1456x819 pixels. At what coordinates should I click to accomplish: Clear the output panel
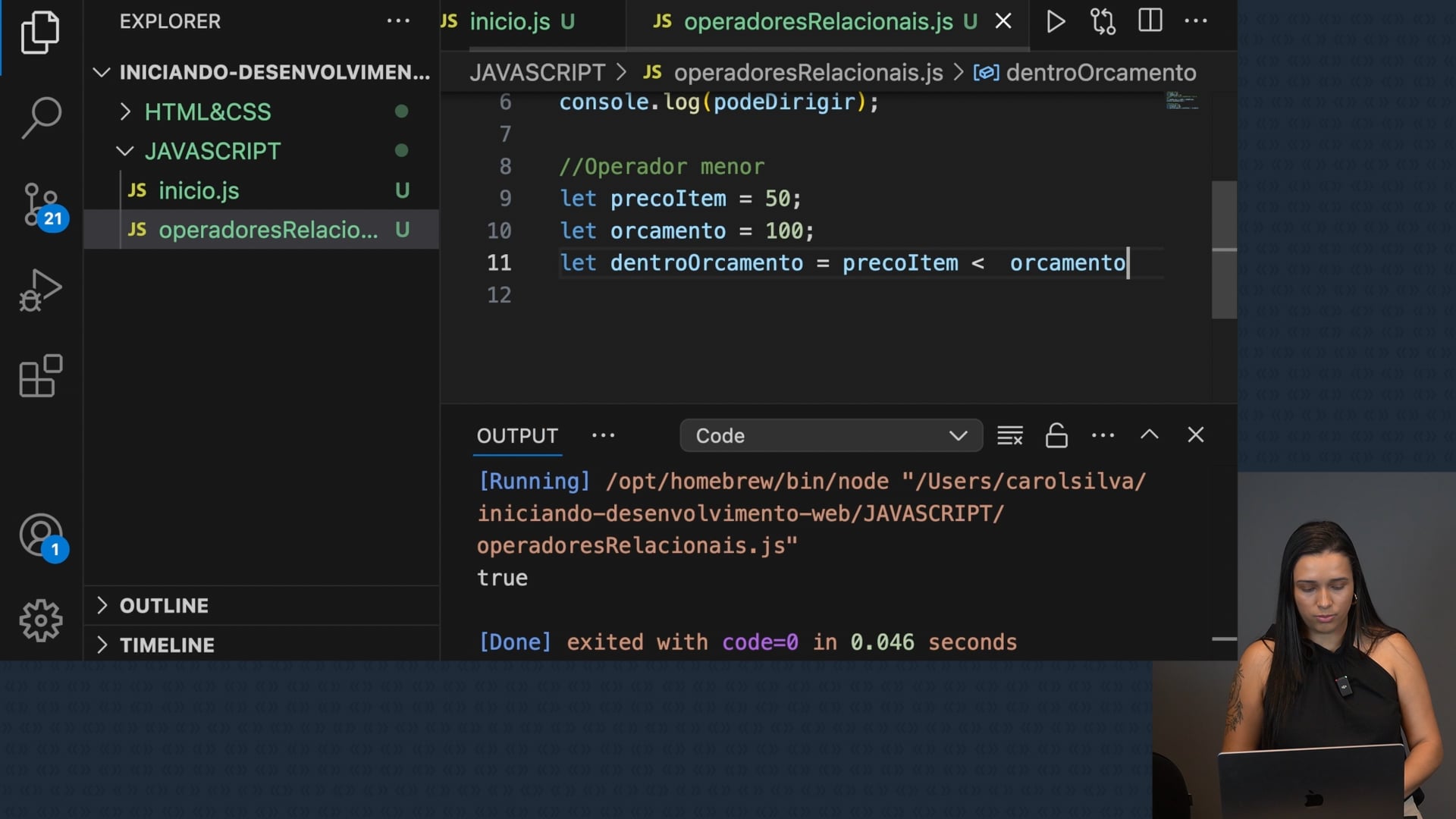click(1009, 435)
